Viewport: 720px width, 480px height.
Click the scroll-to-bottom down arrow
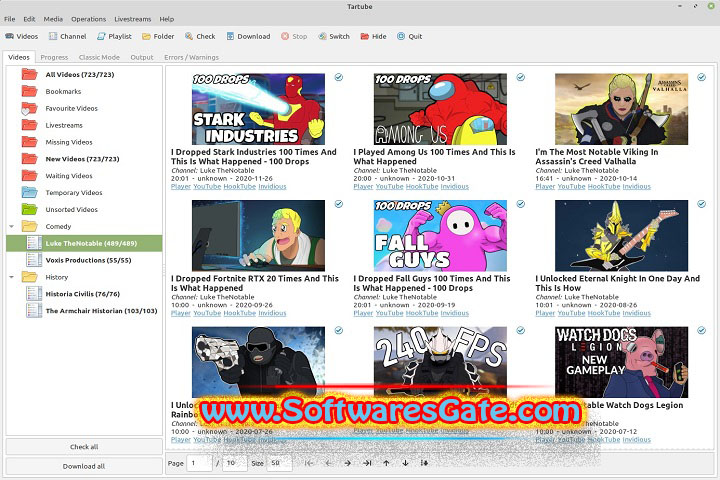405,463
